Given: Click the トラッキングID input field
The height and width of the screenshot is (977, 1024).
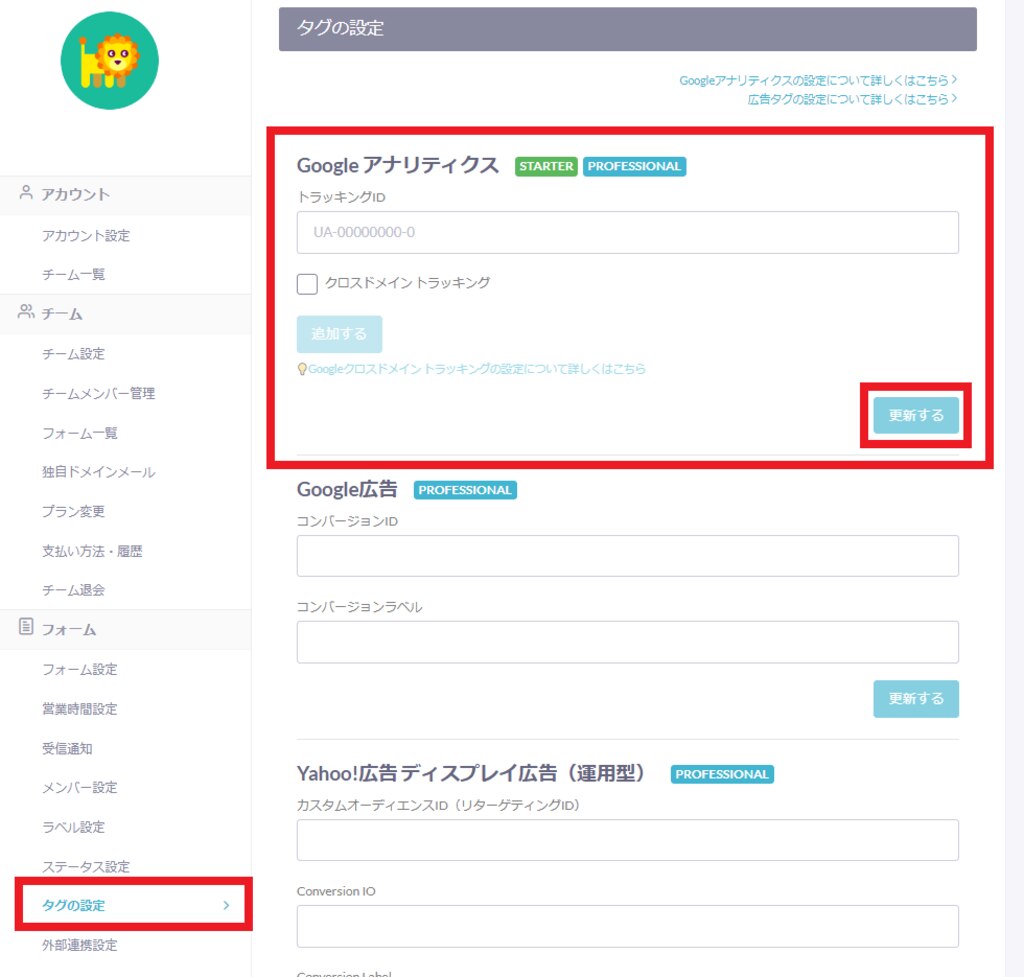Looking at the screenshot, I should (x=628, y=232).
